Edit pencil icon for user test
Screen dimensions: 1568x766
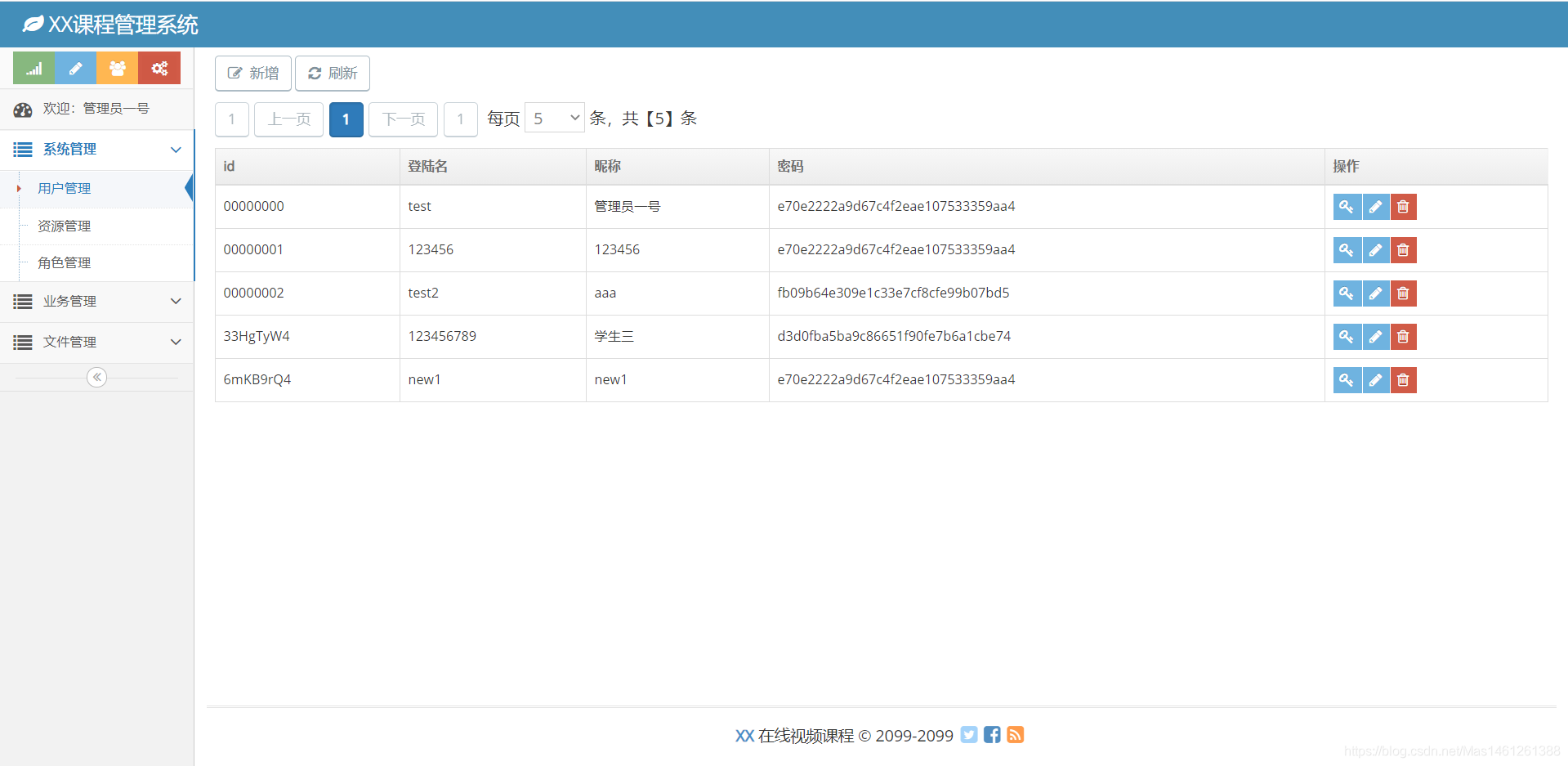click(x=1375, y=207)
